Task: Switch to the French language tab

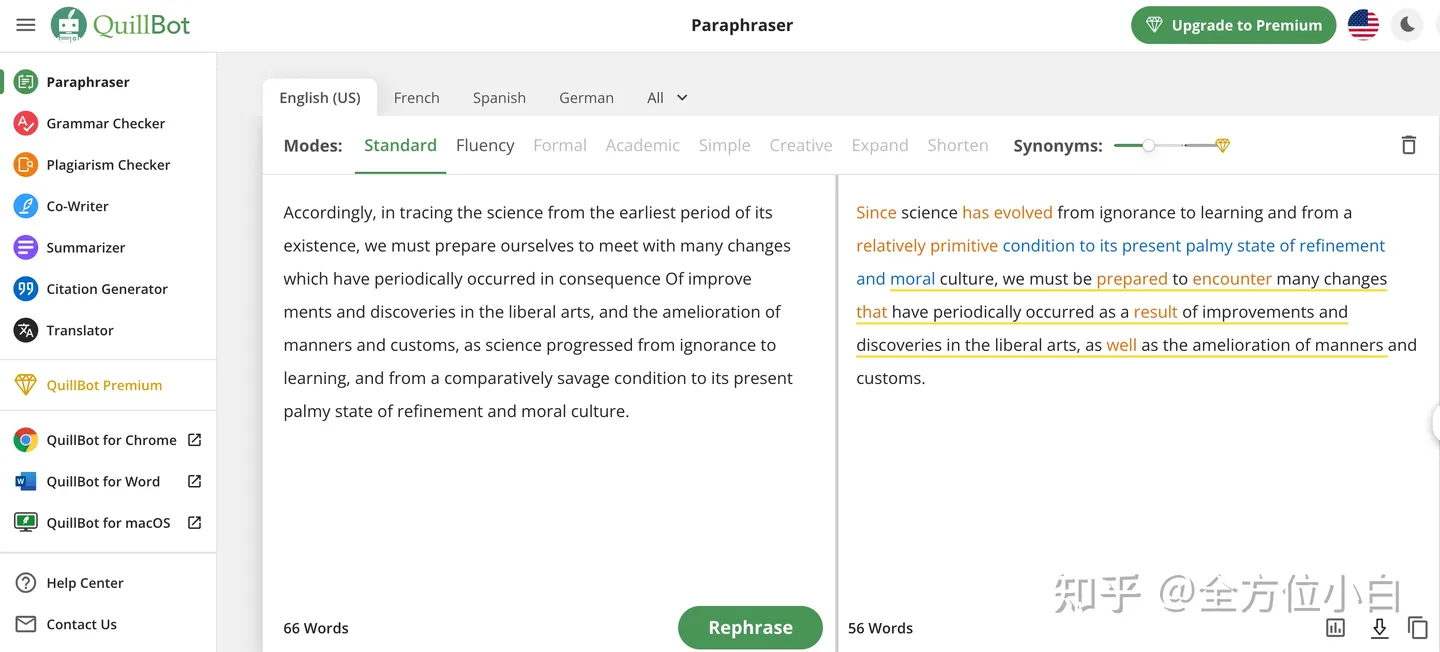Action: (416, 97)
